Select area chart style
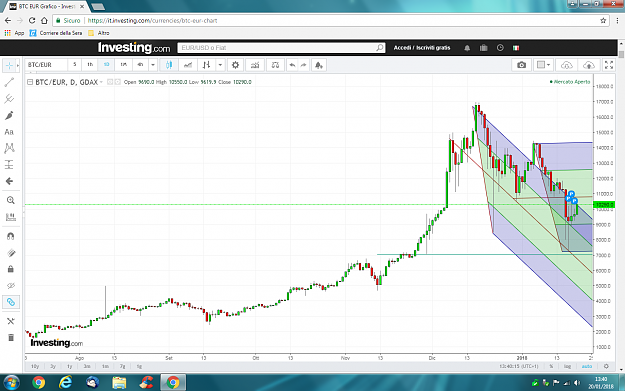Image resolution: width=625 pixels, height=391 pixels. pos(188,65)
